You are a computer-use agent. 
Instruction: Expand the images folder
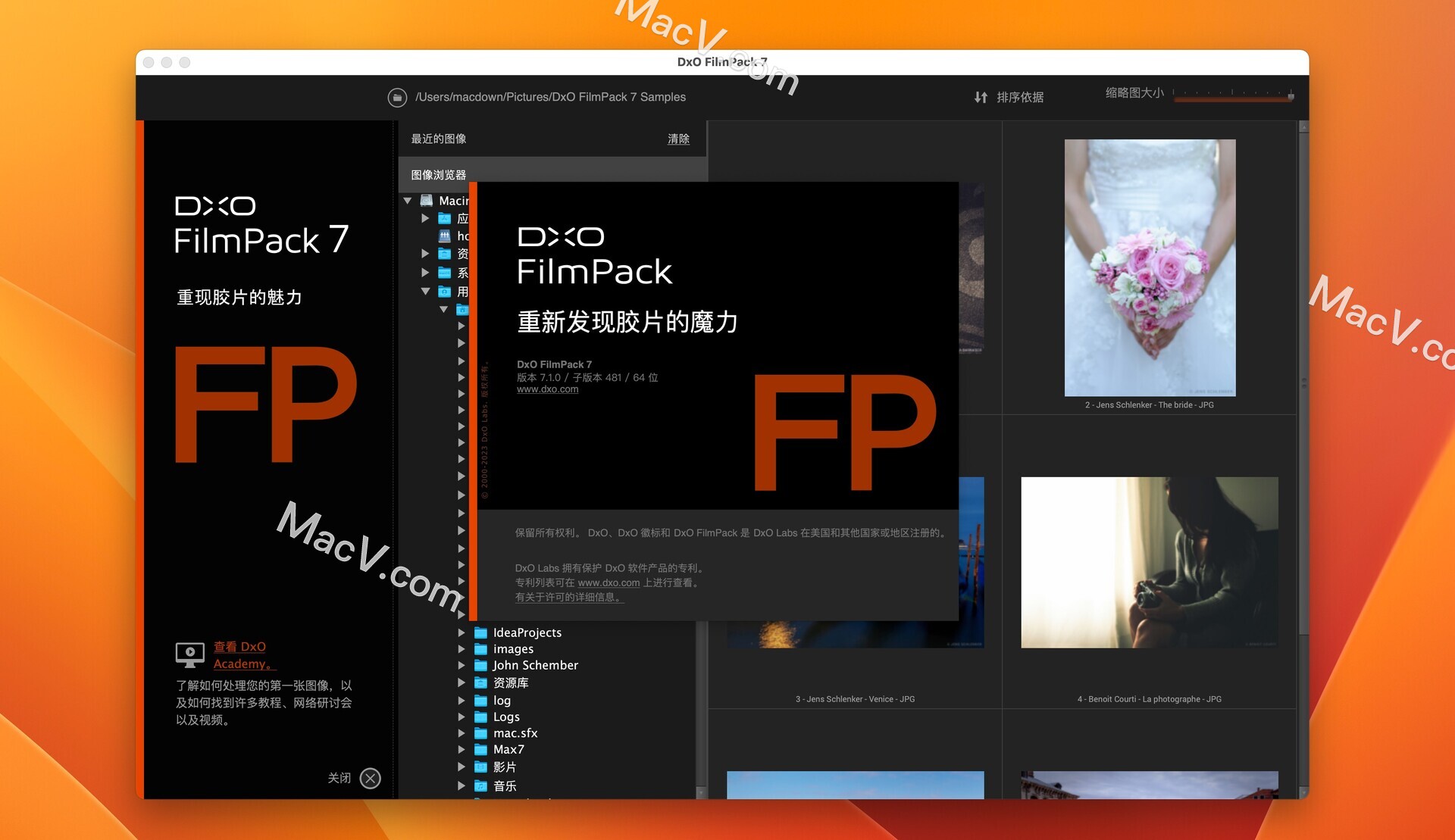tap(462, 649)
